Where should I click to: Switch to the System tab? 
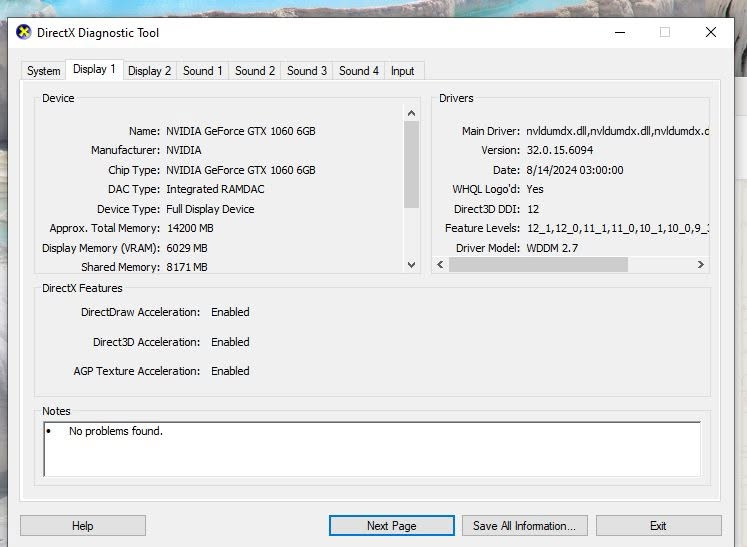(43, 71)
